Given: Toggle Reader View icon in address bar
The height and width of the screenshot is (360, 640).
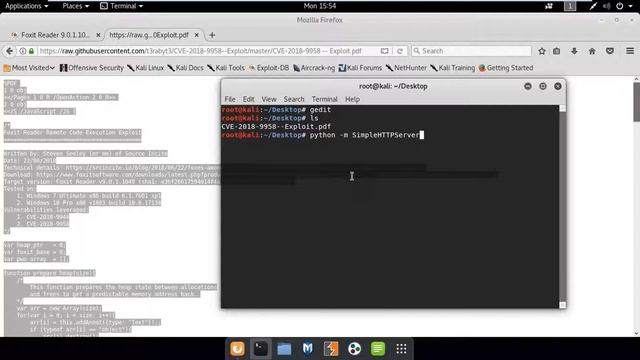Looking at the screenshot, I should pyautogui.click(x=384, y=51).
